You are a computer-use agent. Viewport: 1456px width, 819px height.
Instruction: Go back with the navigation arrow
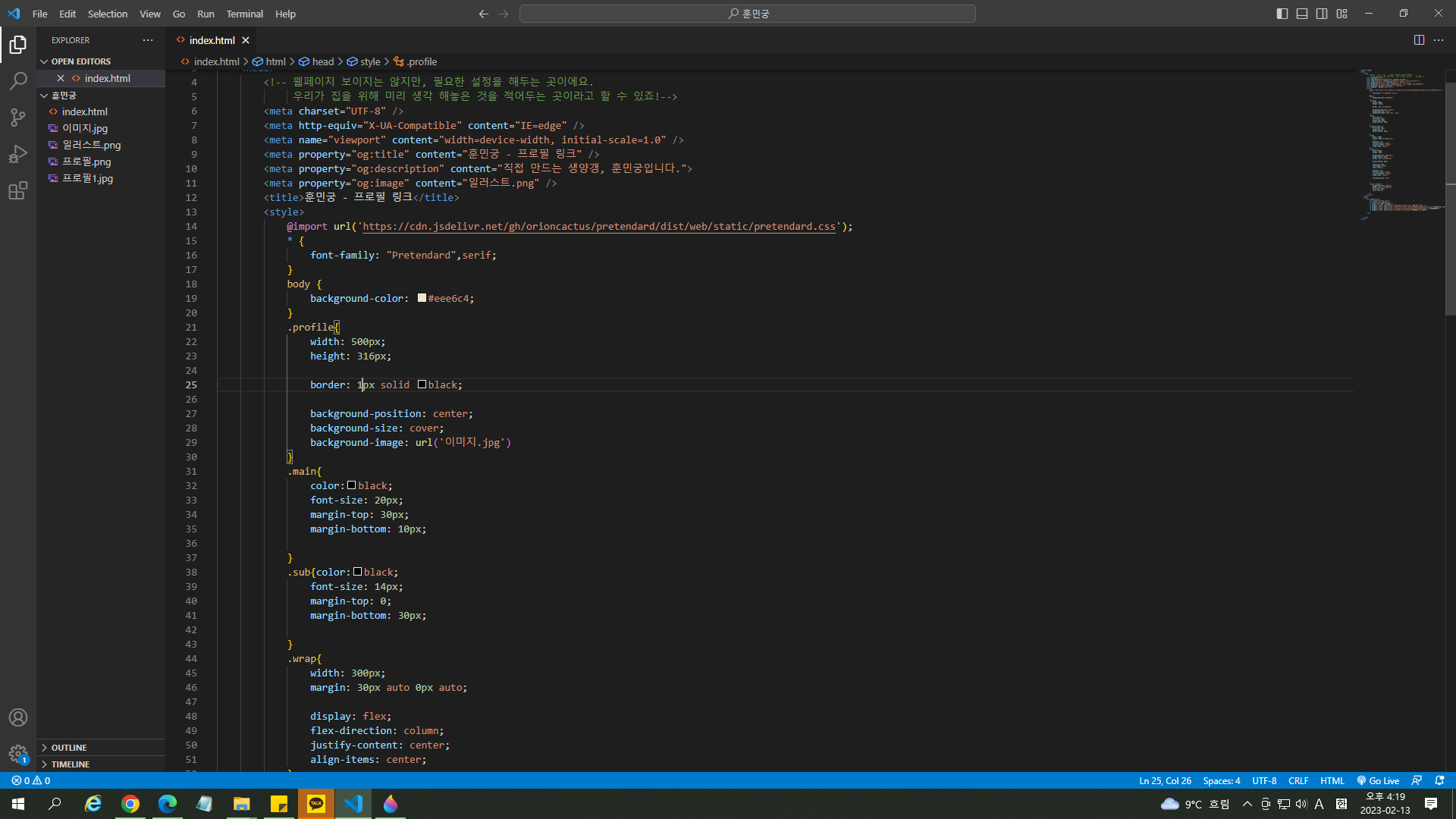coord(484,14)
